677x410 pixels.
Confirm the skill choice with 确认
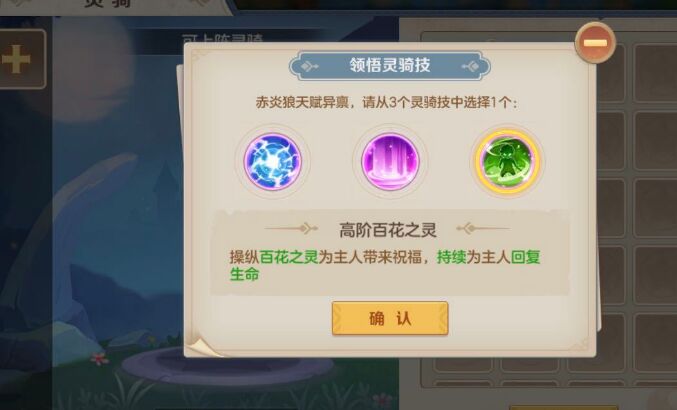tap(390, 319)
